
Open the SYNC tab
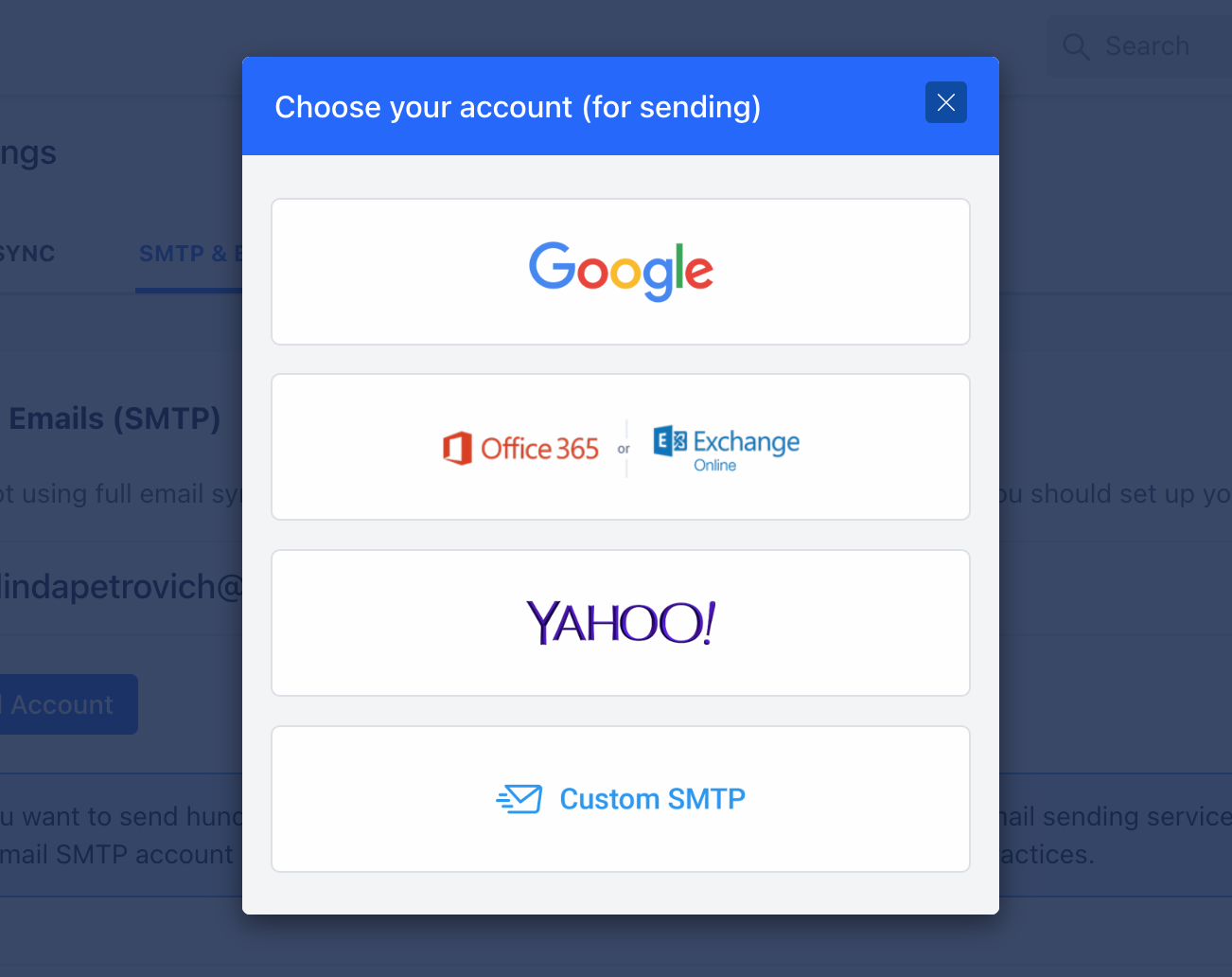(x=26, y=254)
